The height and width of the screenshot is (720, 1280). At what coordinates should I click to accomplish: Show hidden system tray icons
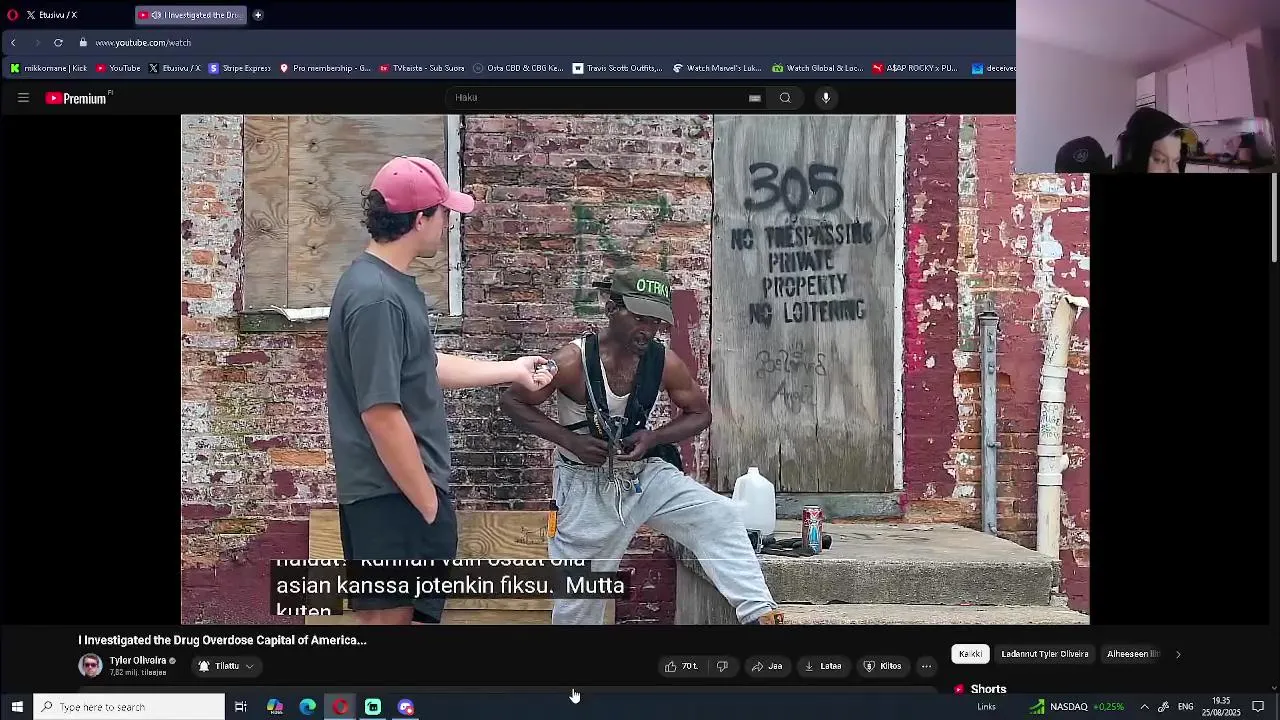click(1144, 707)
